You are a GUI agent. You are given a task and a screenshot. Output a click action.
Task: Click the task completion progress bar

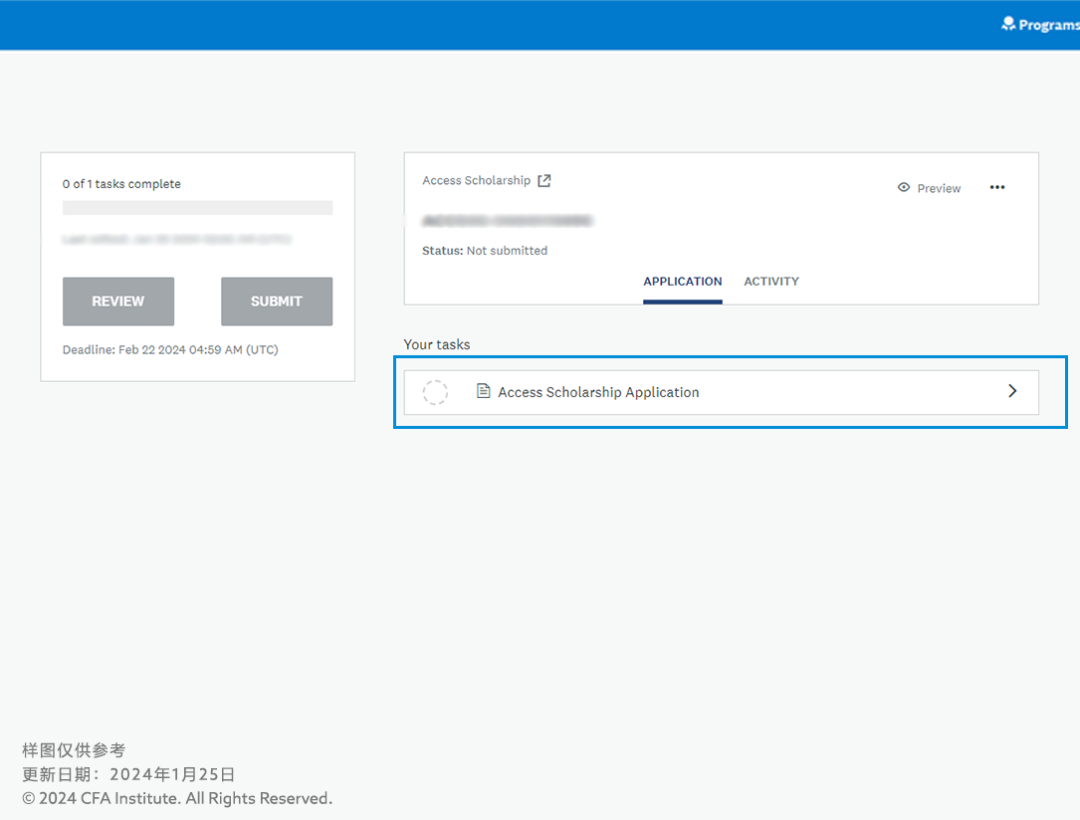click(x=197, y=208)
